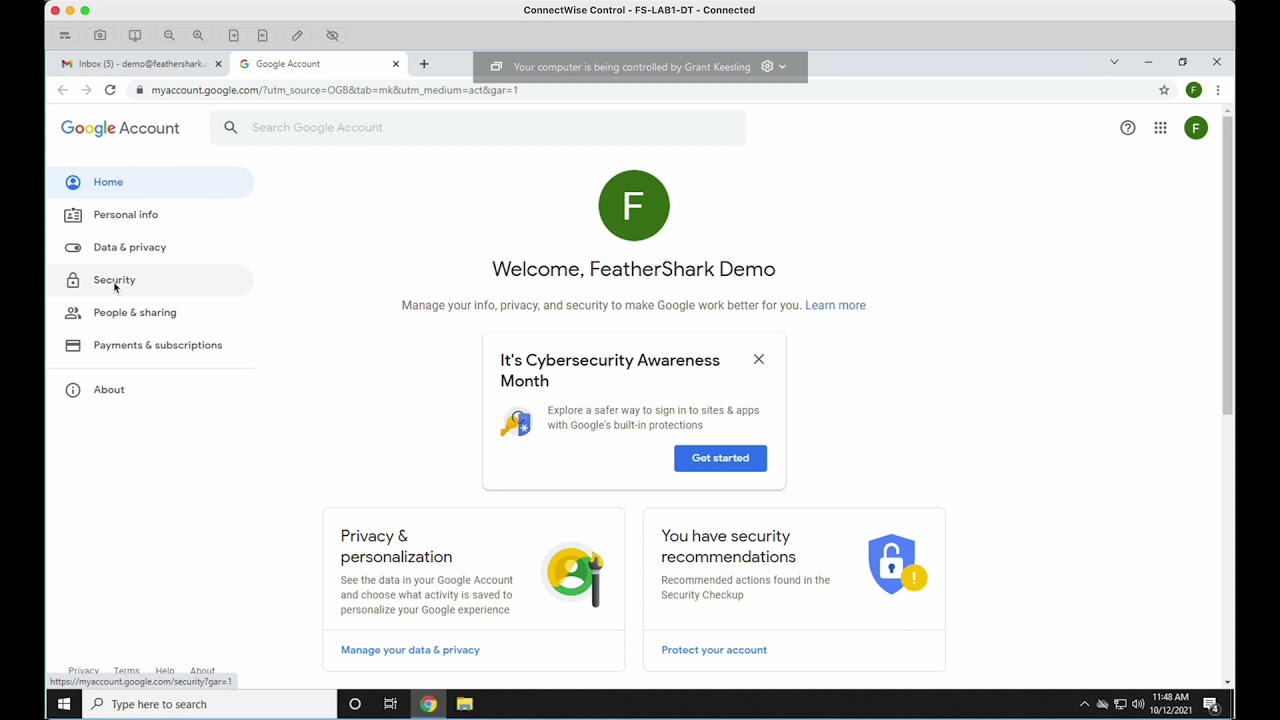Open the account avatar in page header
Screen dimensions: 1280x720
[x=1196, y=128]
